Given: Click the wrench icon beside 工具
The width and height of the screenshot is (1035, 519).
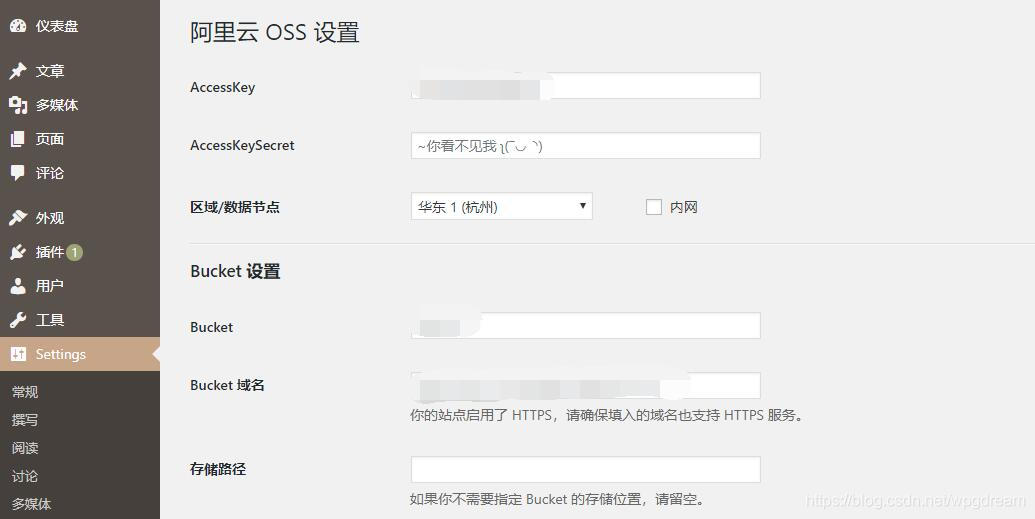Looking at the screenshot, I should pos(18,320).
